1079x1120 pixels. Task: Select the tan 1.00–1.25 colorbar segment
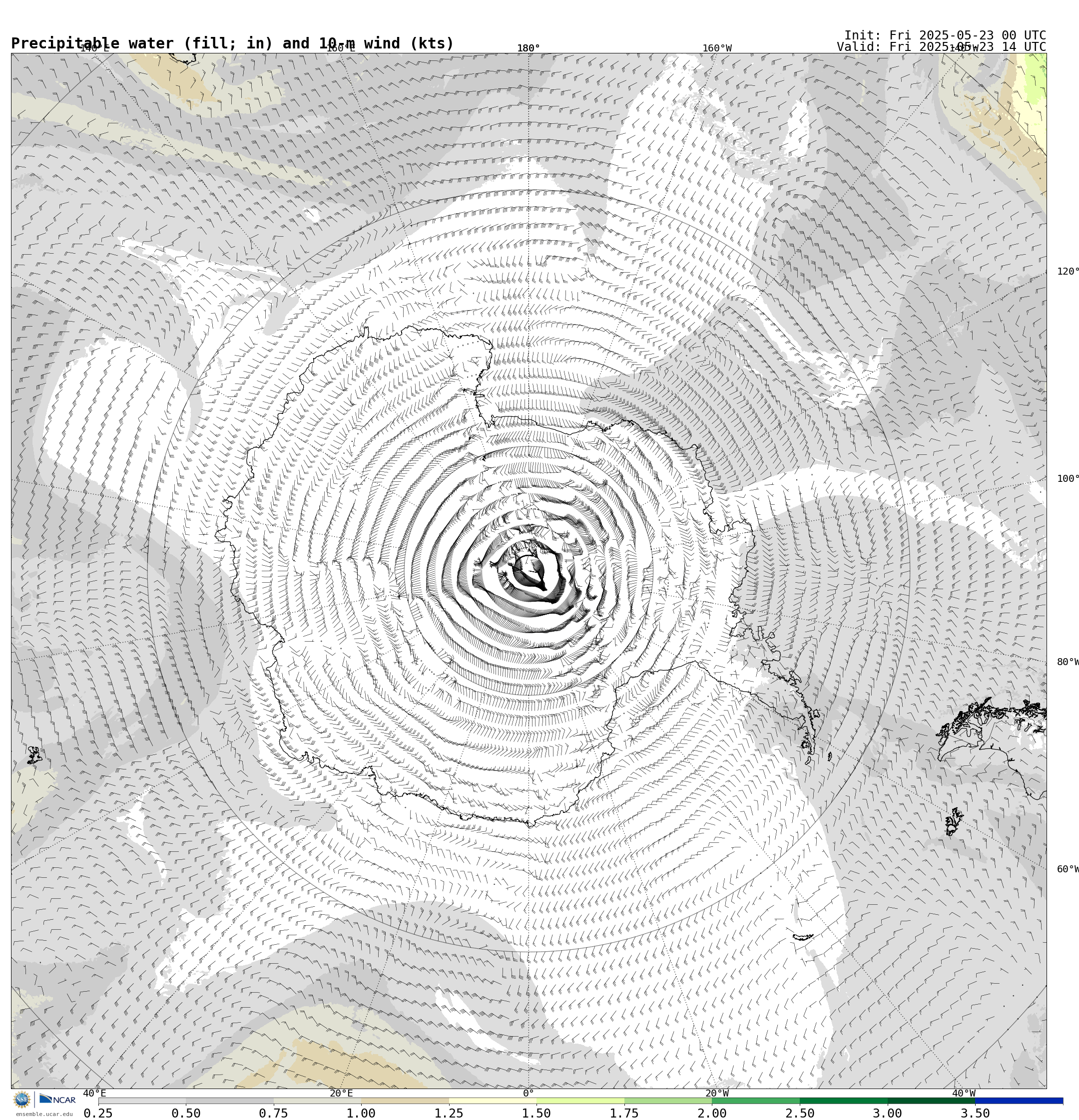(405, 1101)
